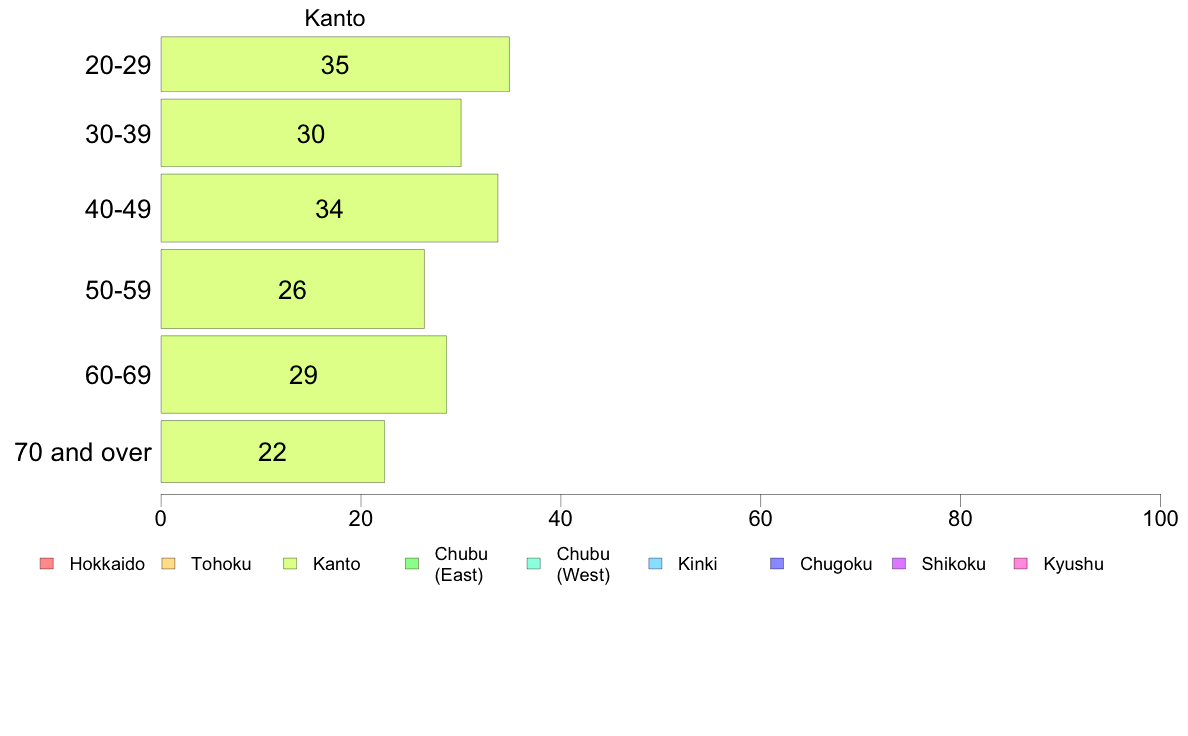Click the 70 and over axis label
1188x736 pixels.
pos(83,453)
